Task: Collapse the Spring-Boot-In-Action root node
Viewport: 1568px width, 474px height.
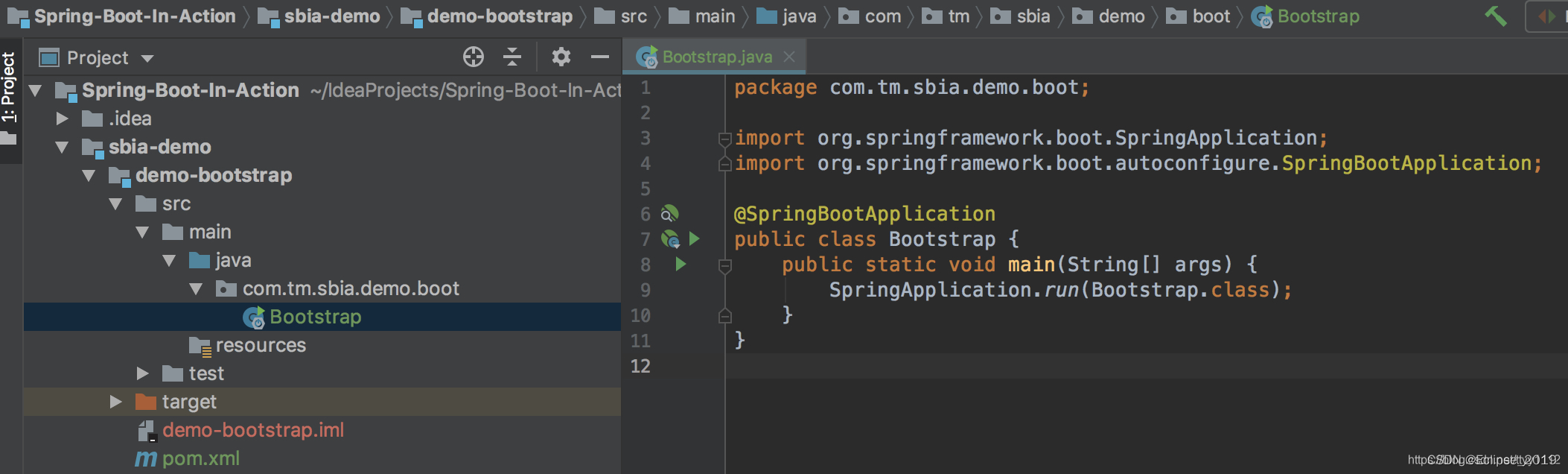Action: click(x=35, y=91)
